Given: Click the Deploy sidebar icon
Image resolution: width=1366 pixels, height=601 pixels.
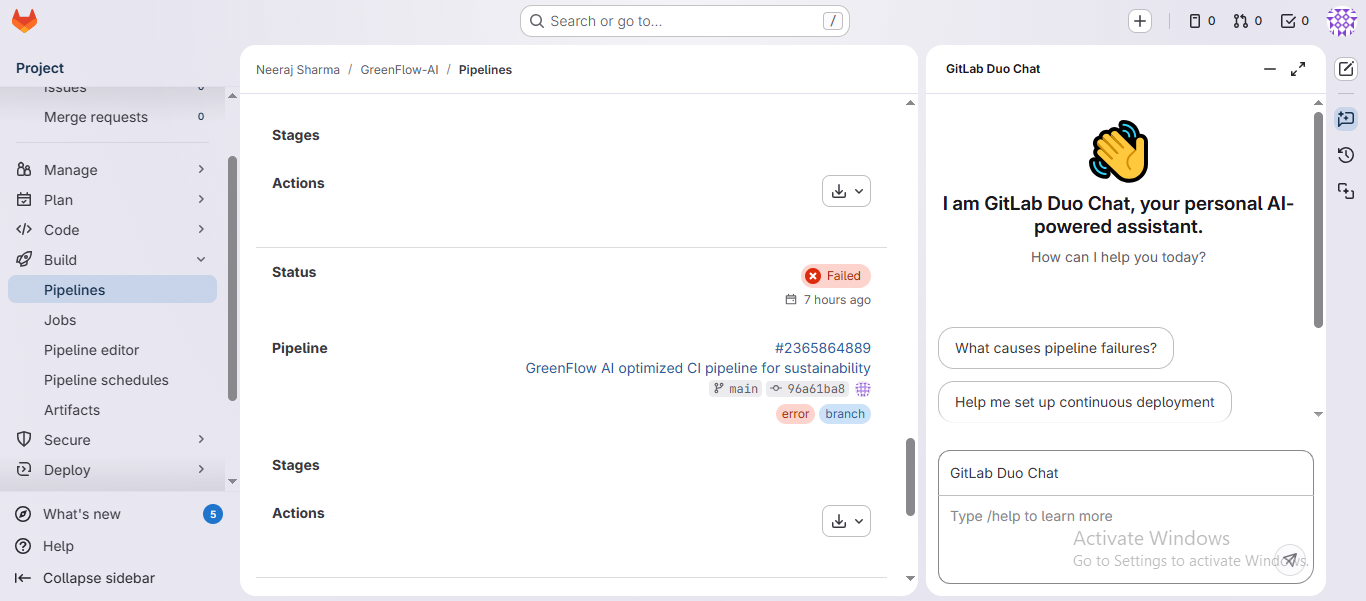Looking at the screenshot, I should pos(24,470).
